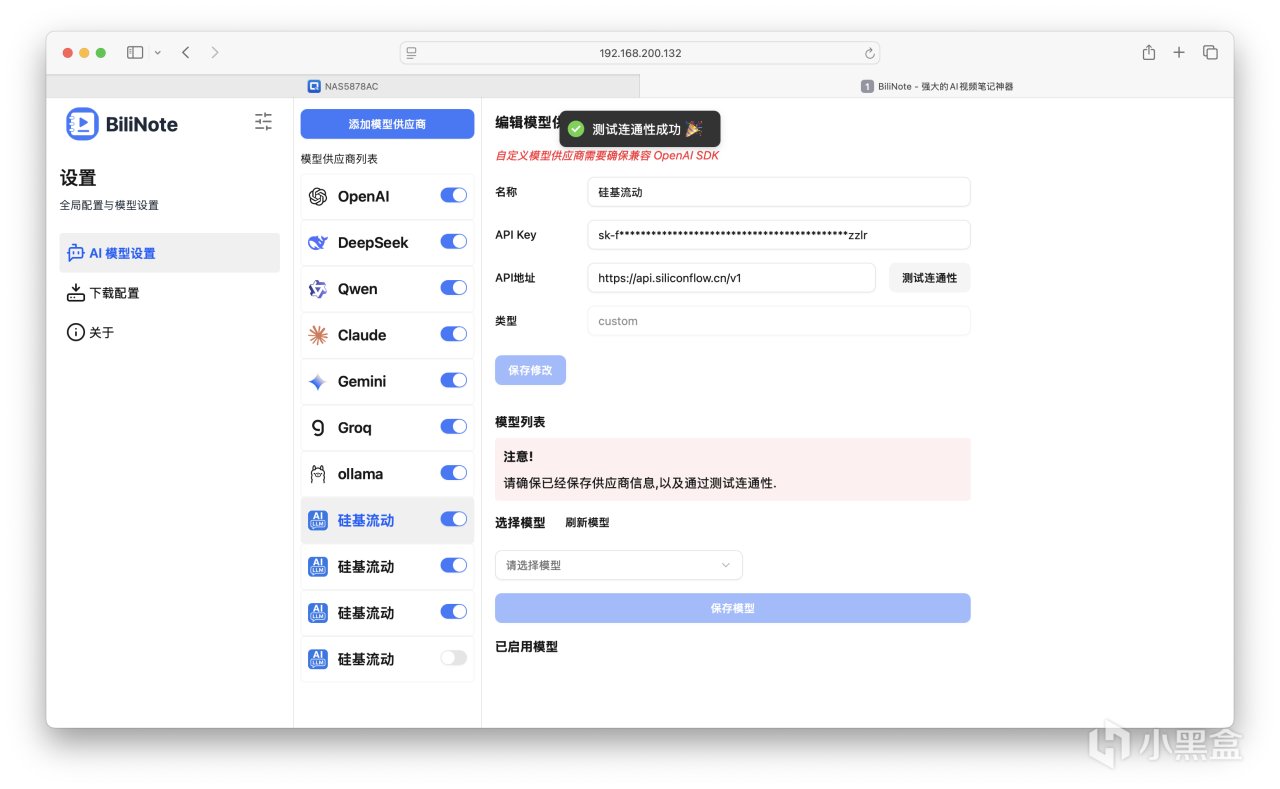Enable the switched-off 硅基流动 provider toggle
Viewport: 1280px width, 789px height.
coord(454,658)
